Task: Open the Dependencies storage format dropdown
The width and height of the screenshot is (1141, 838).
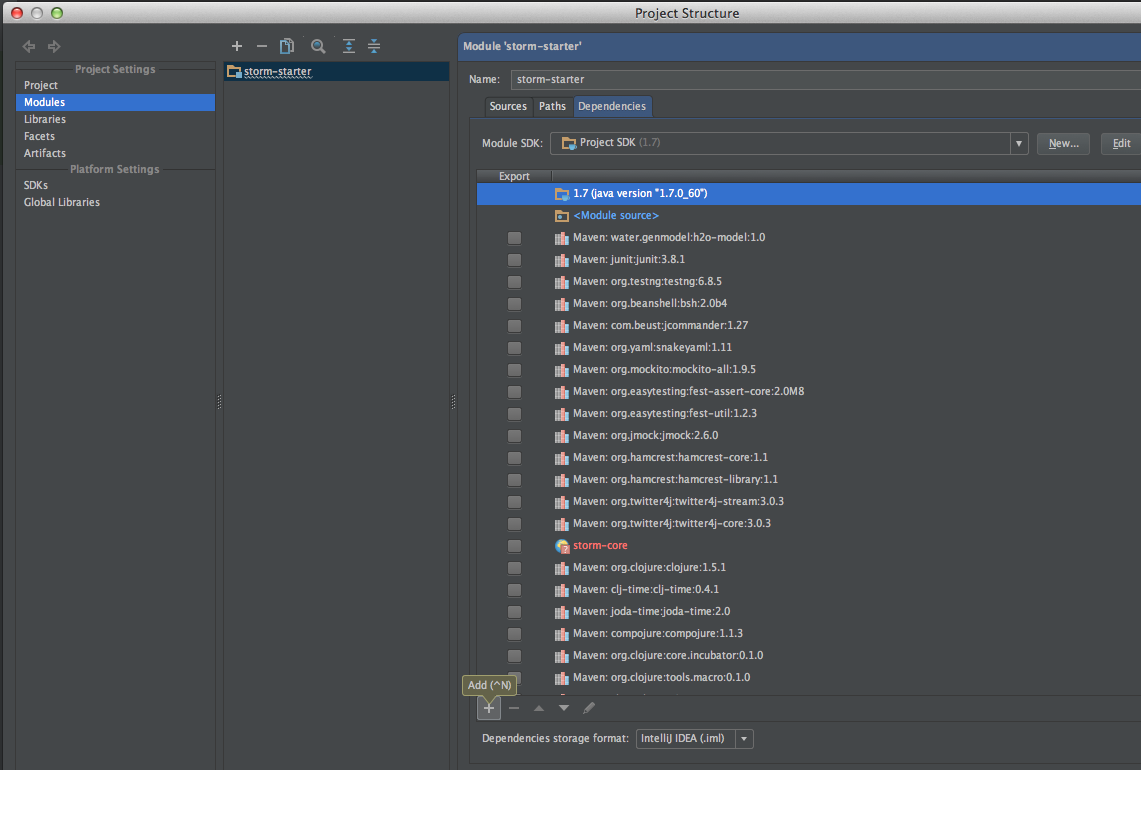Action: tap(744, 739)
